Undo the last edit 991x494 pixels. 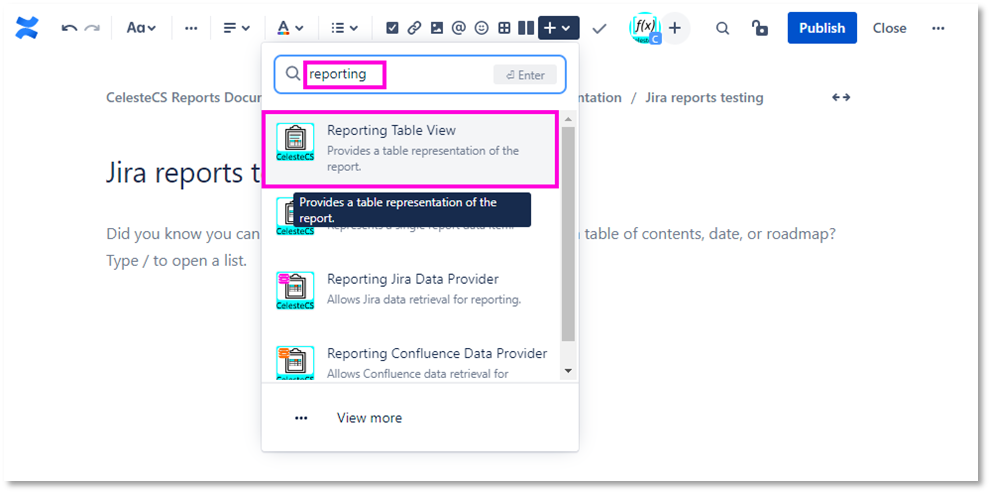pyautogui.click(x=69, y=28)
